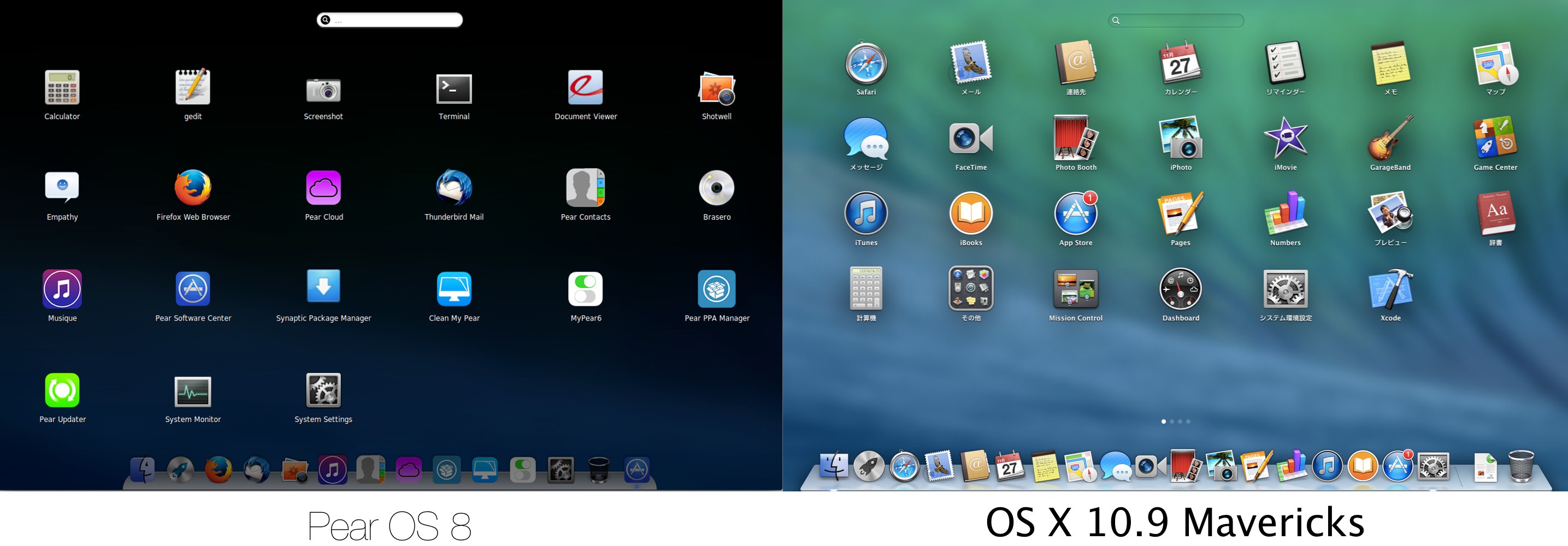Open Musique from the Pear OS app grid

pyautogui.click(x=62, y=289)
